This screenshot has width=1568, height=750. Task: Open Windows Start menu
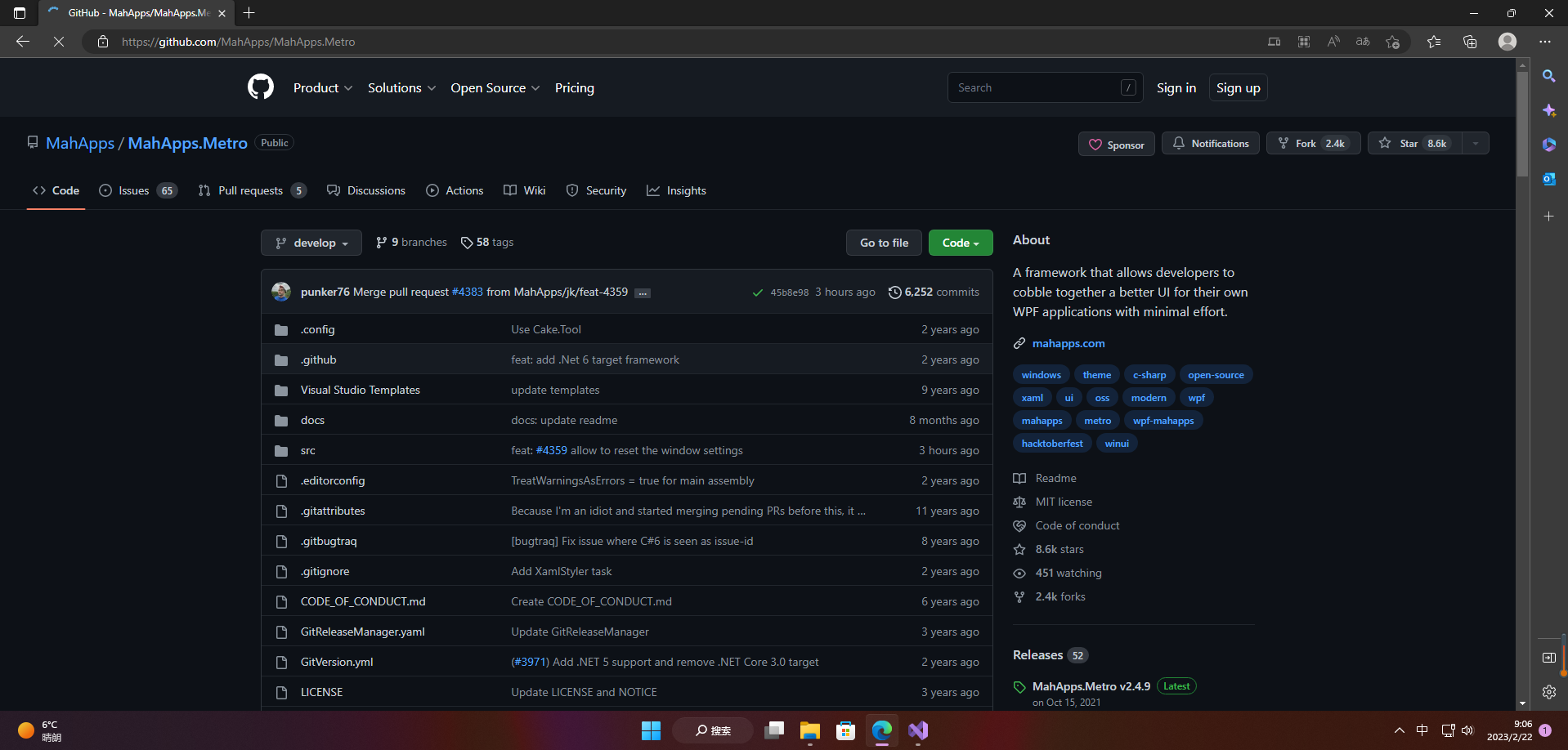coord(651,730)
